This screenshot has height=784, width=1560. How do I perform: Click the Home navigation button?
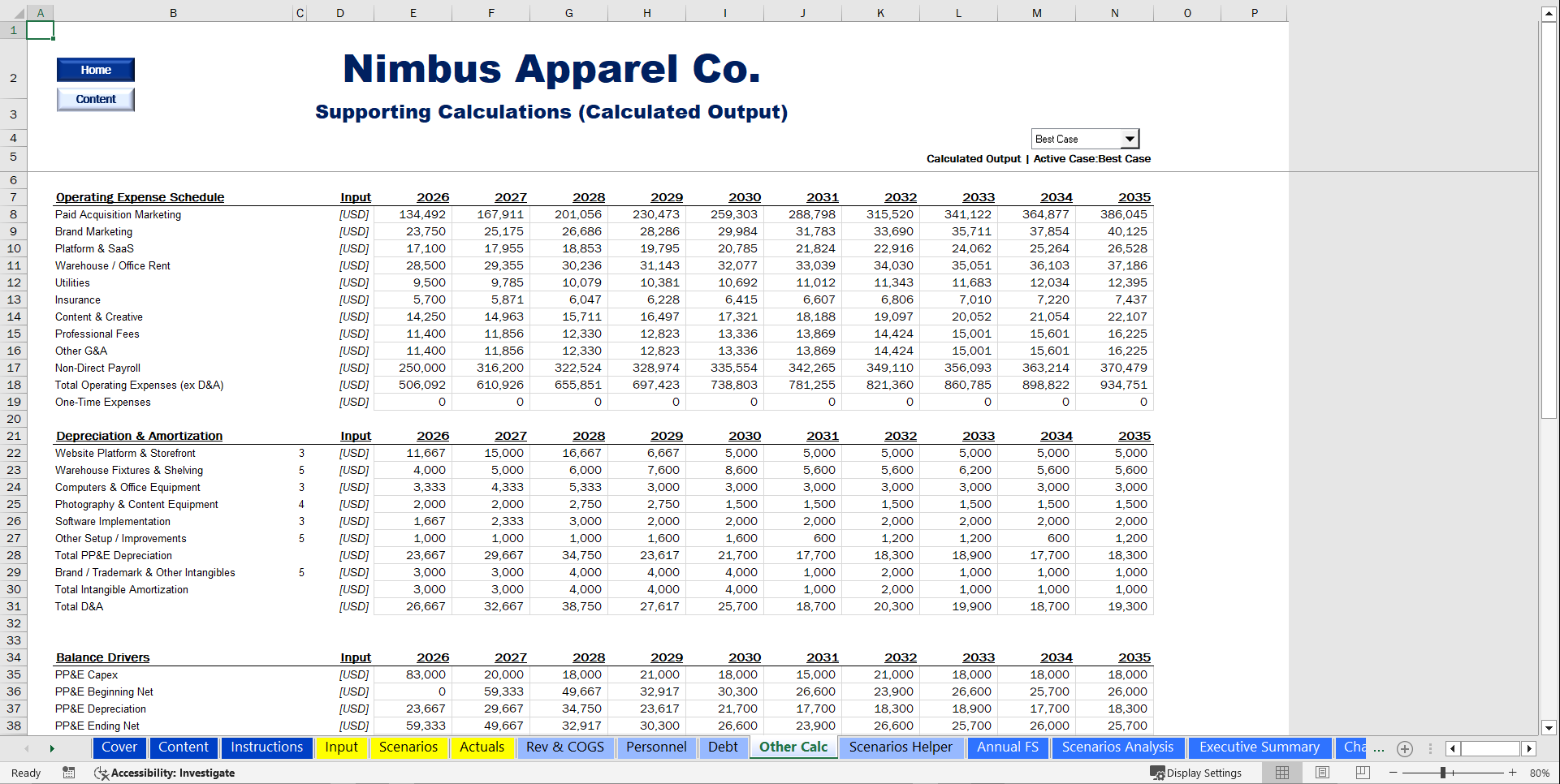pos(95,70)
